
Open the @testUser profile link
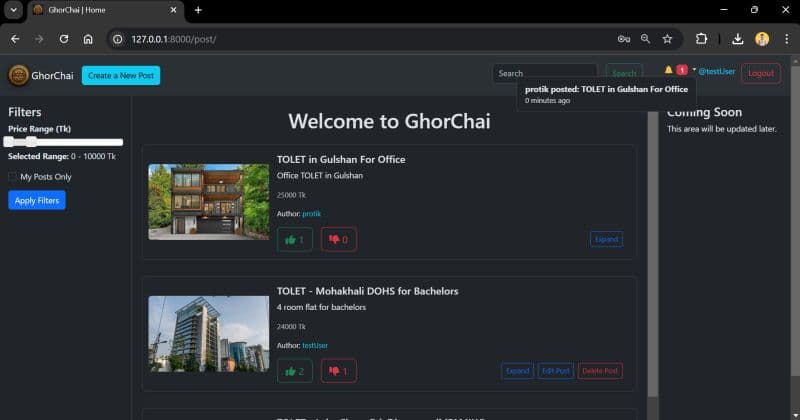tap(717, 71)
